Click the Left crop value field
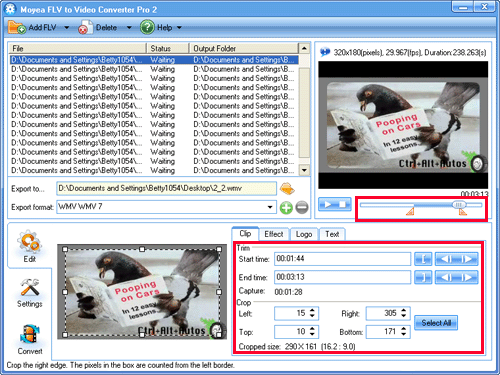This screenshot has height=375, width=500. click(x=291, y=313)
